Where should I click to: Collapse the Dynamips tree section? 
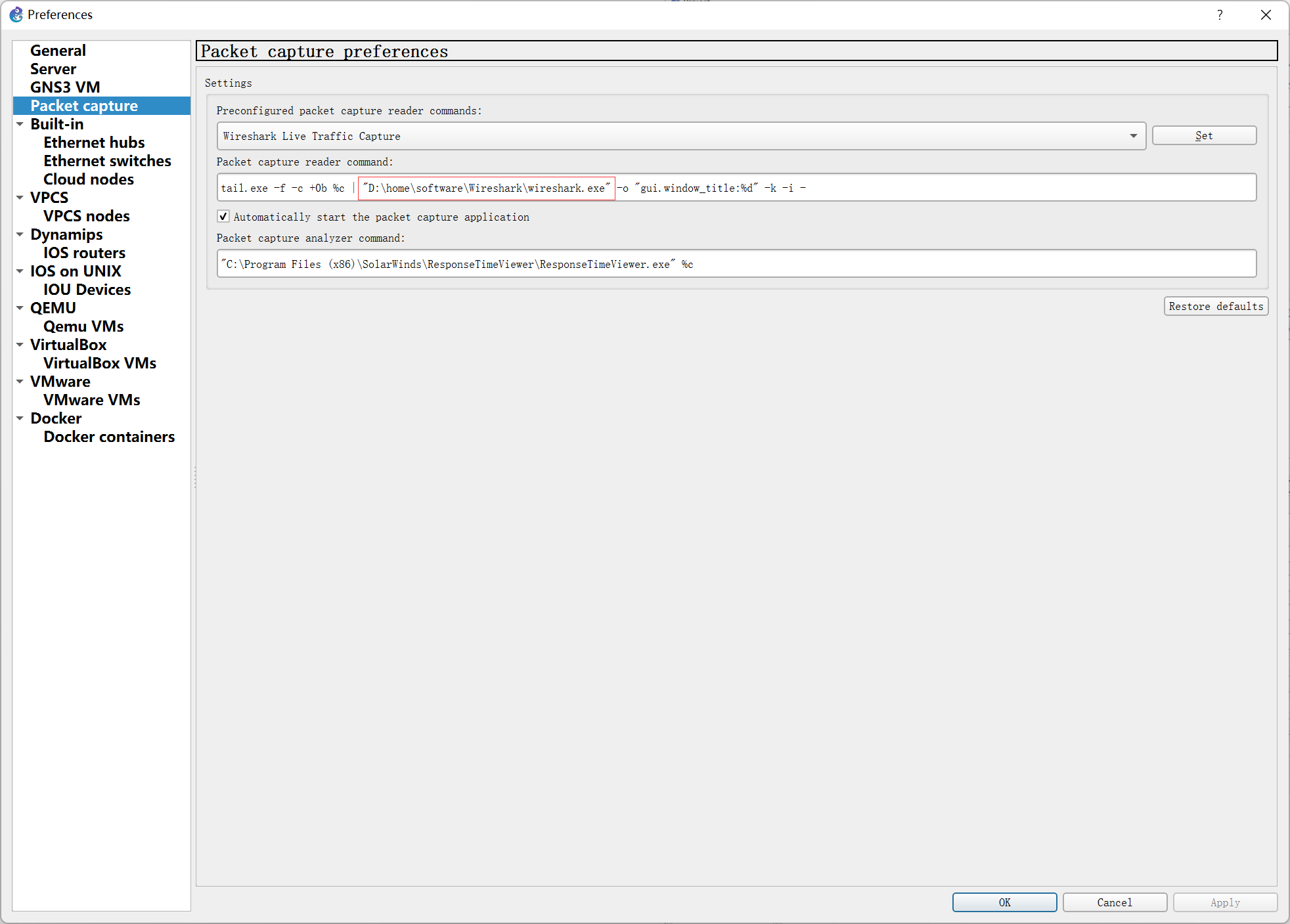[20, 234]
